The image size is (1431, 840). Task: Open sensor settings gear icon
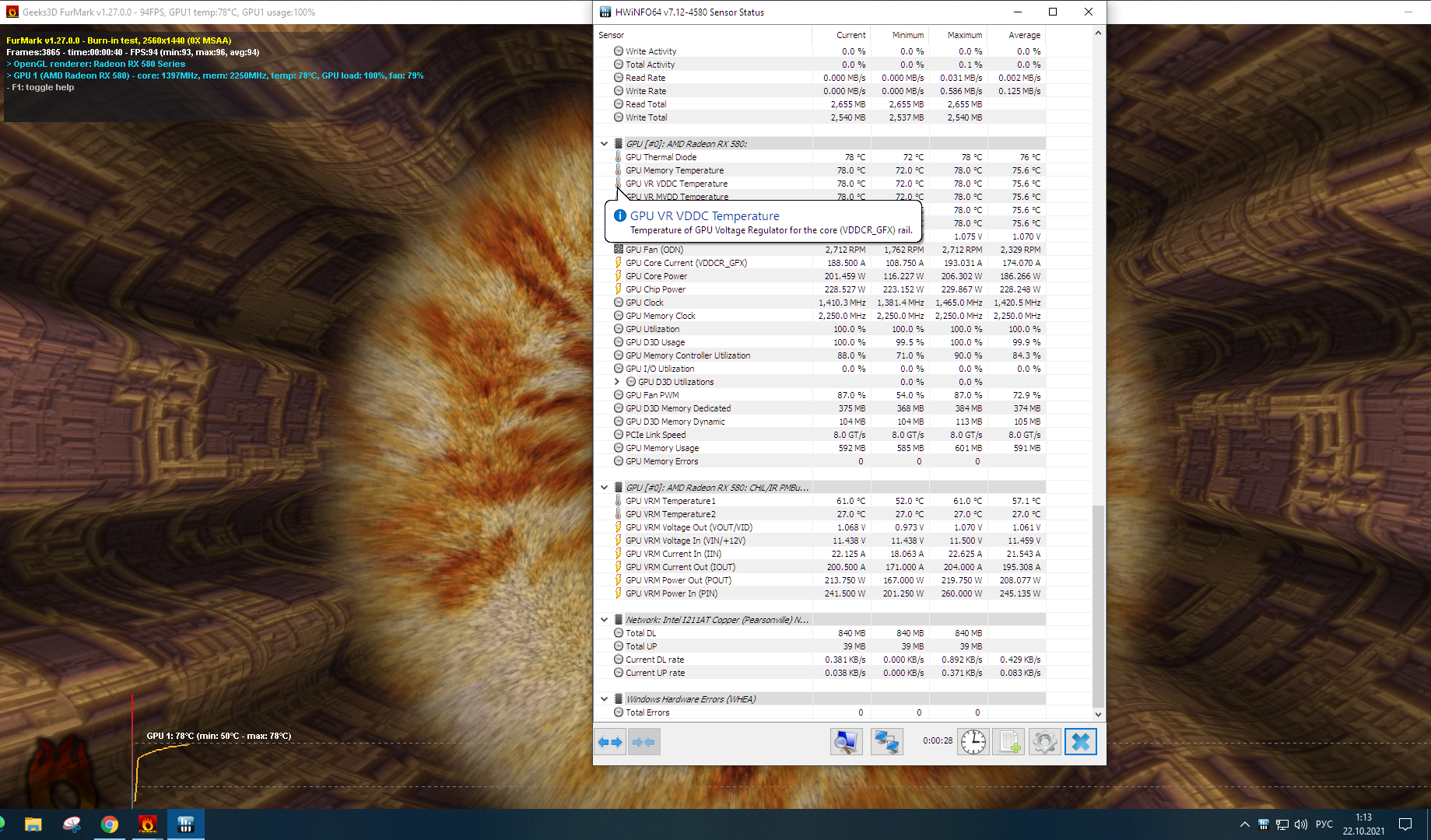[1044, 742]
